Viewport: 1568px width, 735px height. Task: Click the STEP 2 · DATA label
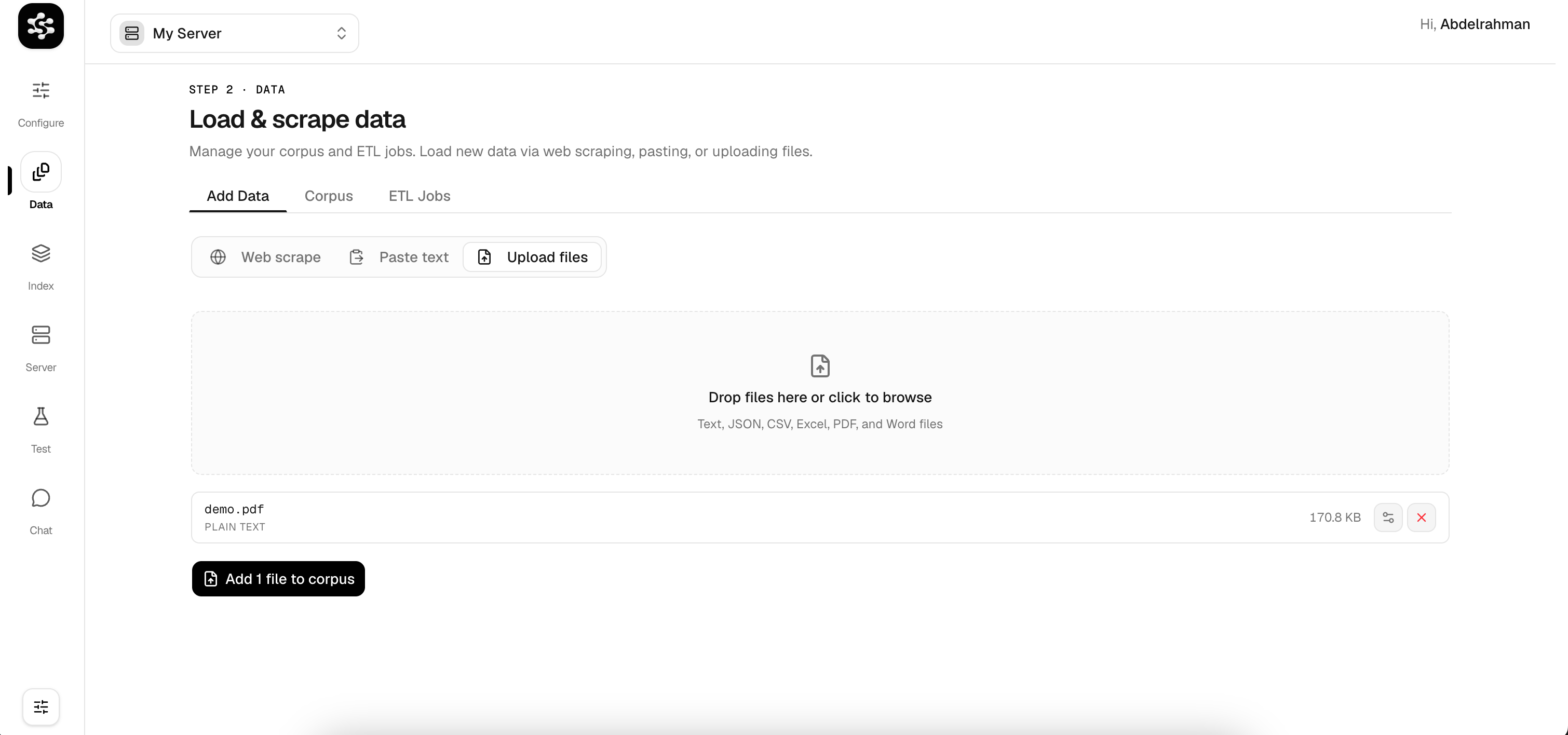tap(237, 89)
